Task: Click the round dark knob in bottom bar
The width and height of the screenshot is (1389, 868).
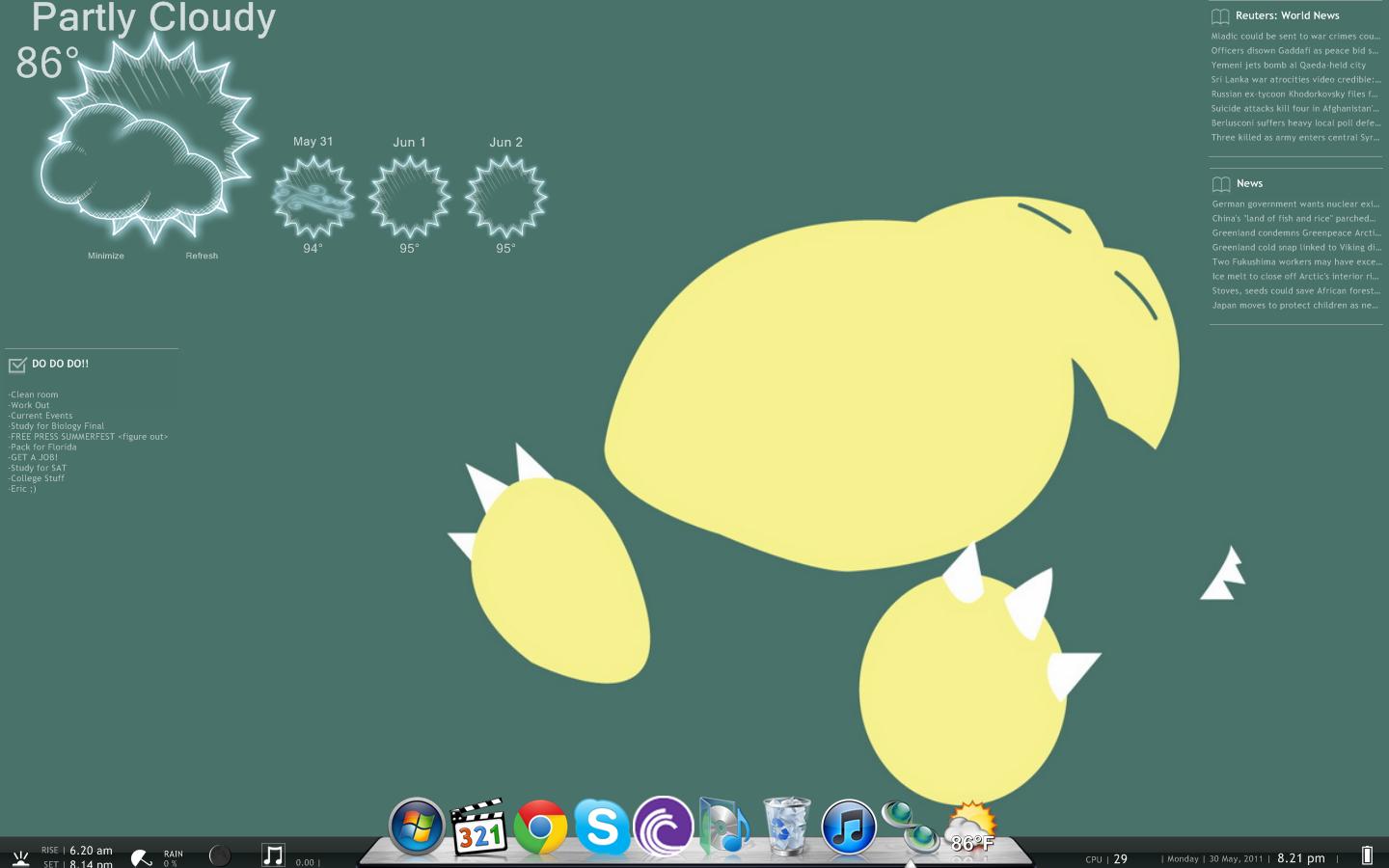Action: point(220,855)
